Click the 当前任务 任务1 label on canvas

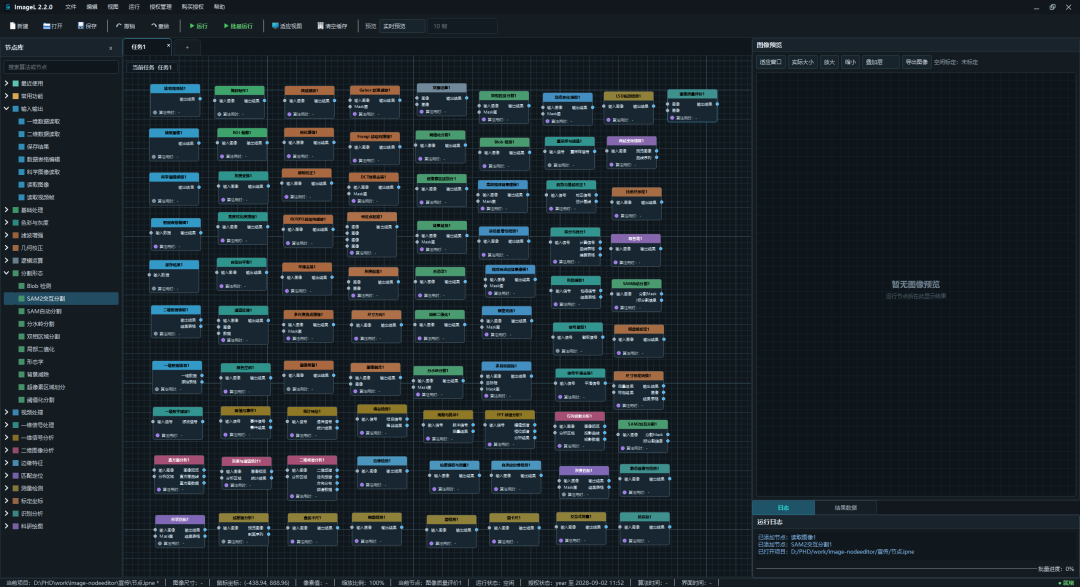(152, 68)
